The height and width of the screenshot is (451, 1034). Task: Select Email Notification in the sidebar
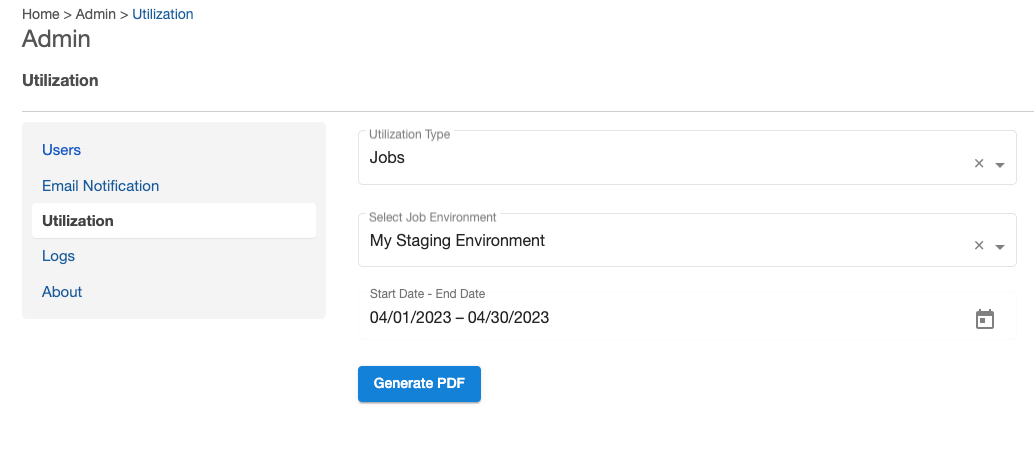point(100,186)
